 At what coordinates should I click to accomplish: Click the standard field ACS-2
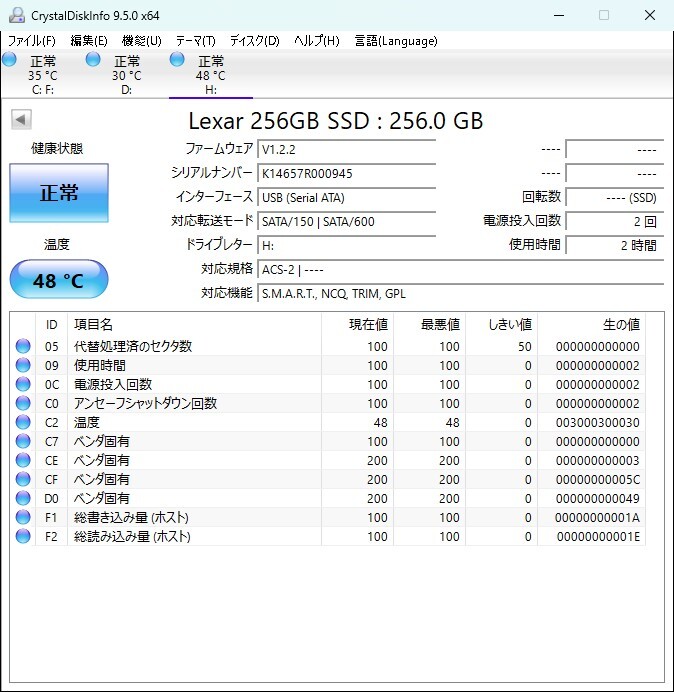[460, 269]
